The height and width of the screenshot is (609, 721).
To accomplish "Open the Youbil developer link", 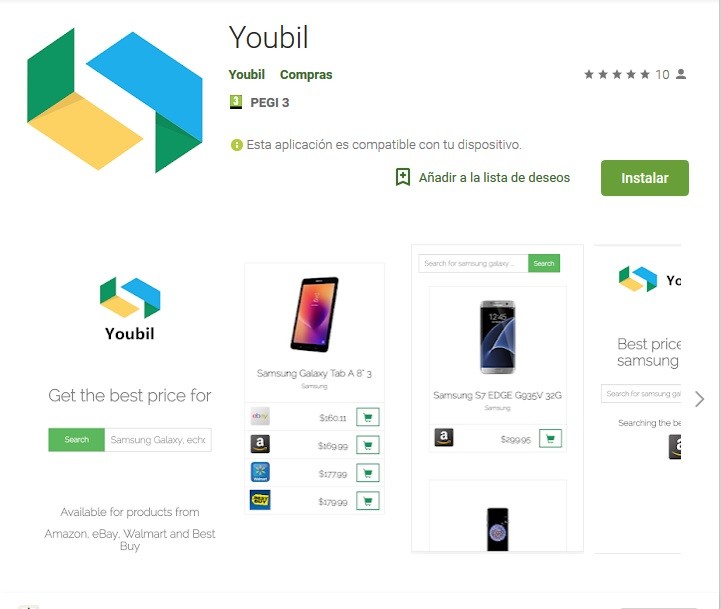I will coord(246,75).
